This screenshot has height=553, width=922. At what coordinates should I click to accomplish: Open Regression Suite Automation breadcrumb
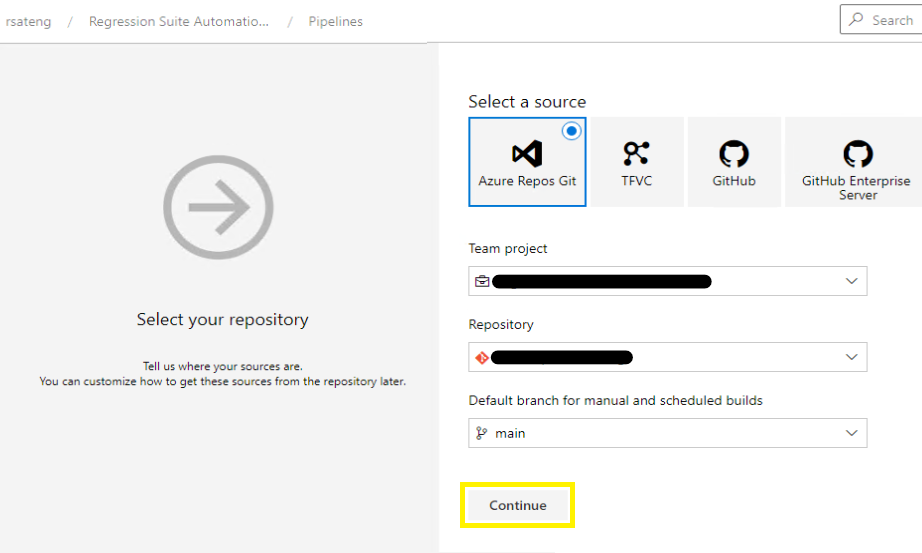(179, 22)
